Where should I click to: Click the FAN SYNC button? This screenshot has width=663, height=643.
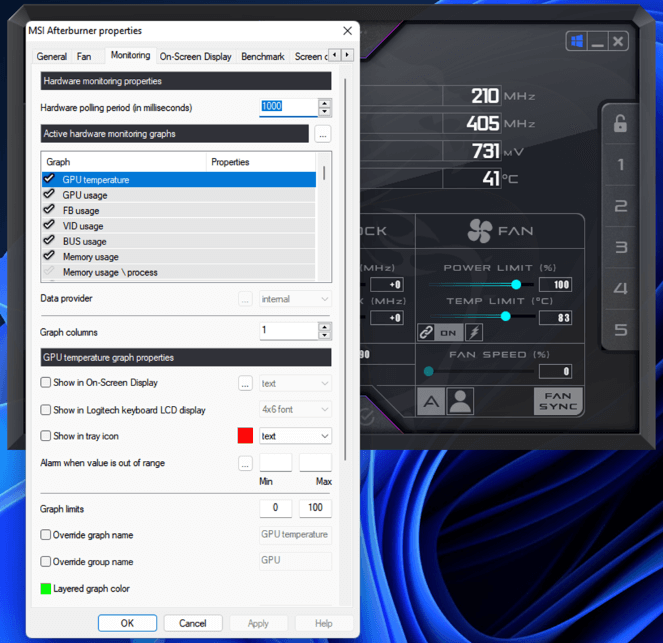point(558,401)
